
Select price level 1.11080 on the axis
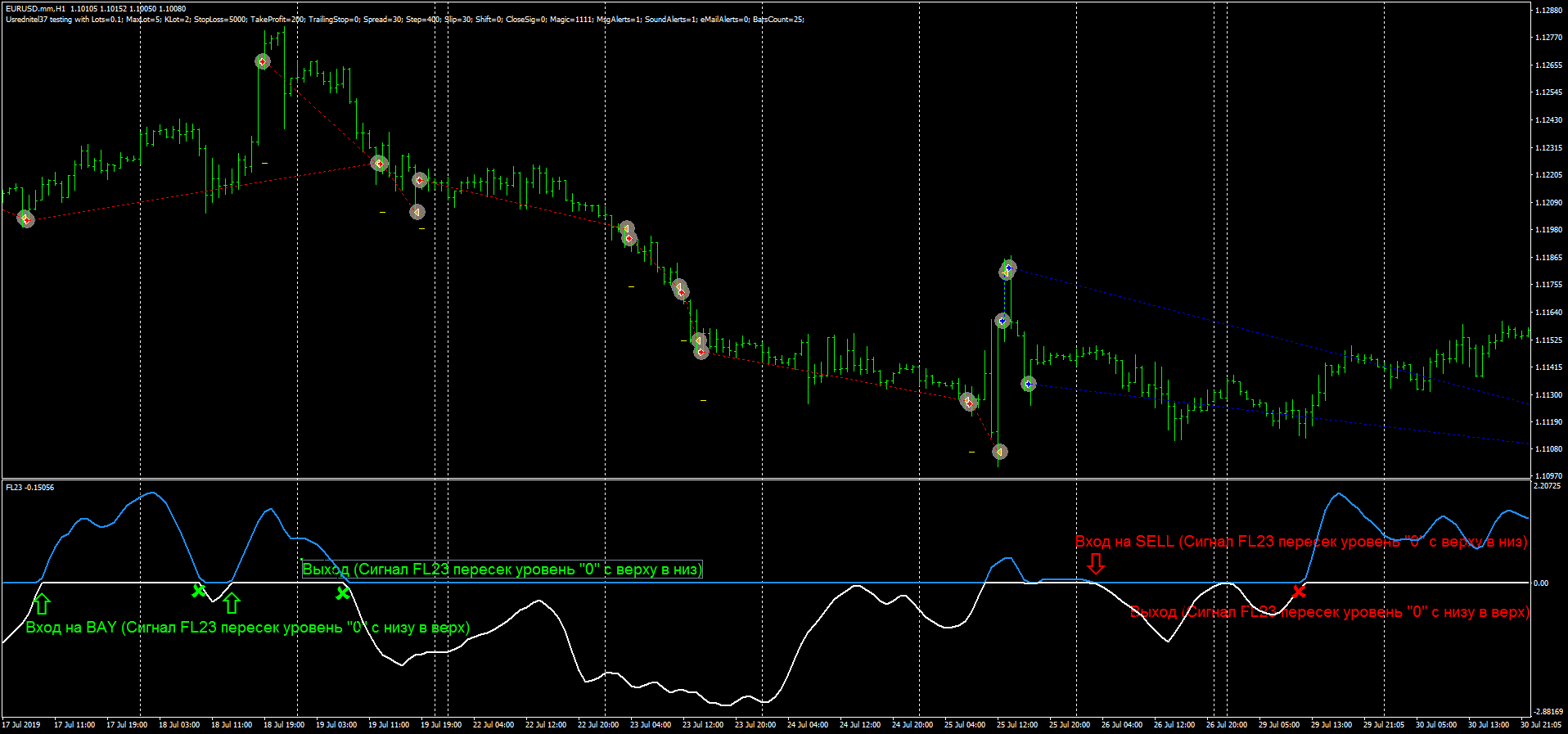coord(1549,449)
